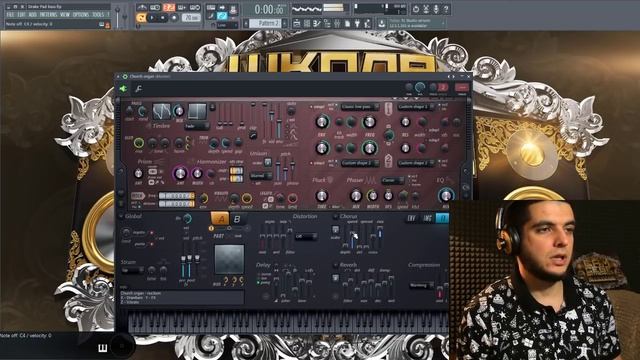Click the 3.2 countdown before recording icon
This screenshot has height=360, width=640.
169,7
